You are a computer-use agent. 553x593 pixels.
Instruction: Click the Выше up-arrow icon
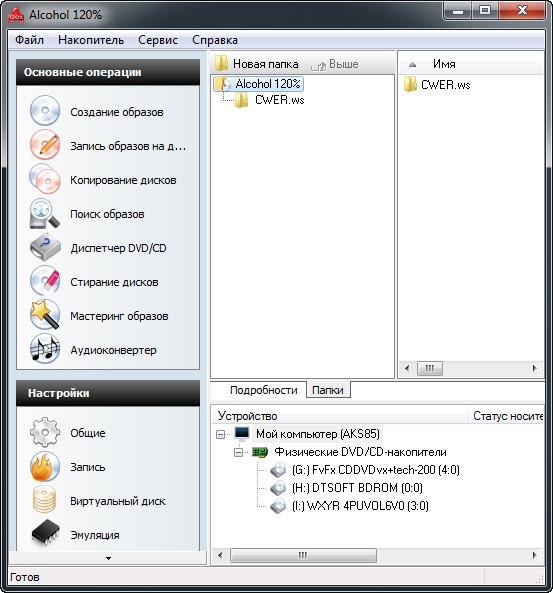[318, 66]
